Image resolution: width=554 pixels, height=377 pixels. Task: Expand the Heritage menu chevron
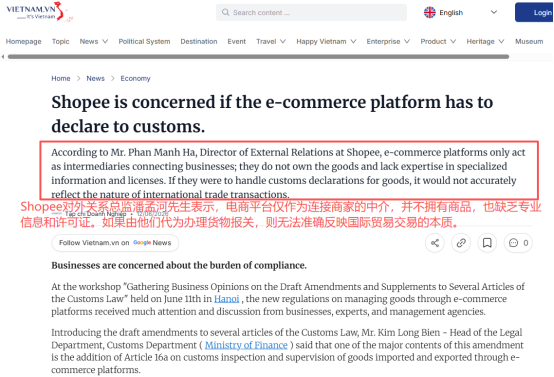(x=501, y=41)
